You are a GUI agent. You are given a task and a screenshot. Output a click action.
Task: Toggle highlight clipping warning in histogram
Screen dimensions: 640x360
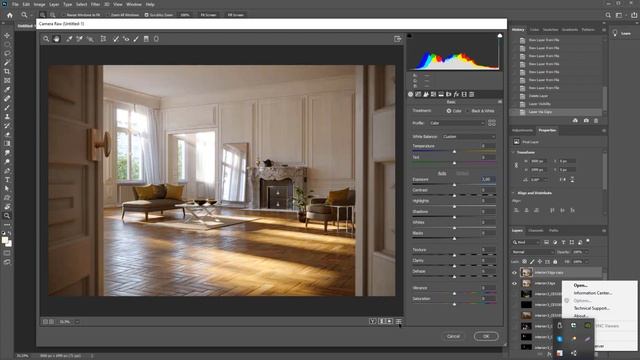(500, 36)
